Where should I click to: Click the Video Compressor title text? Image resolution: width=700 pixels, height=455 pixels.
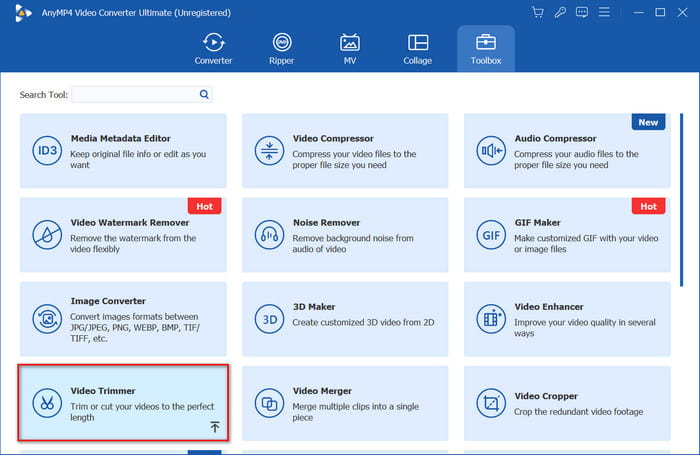pos(333,138)
